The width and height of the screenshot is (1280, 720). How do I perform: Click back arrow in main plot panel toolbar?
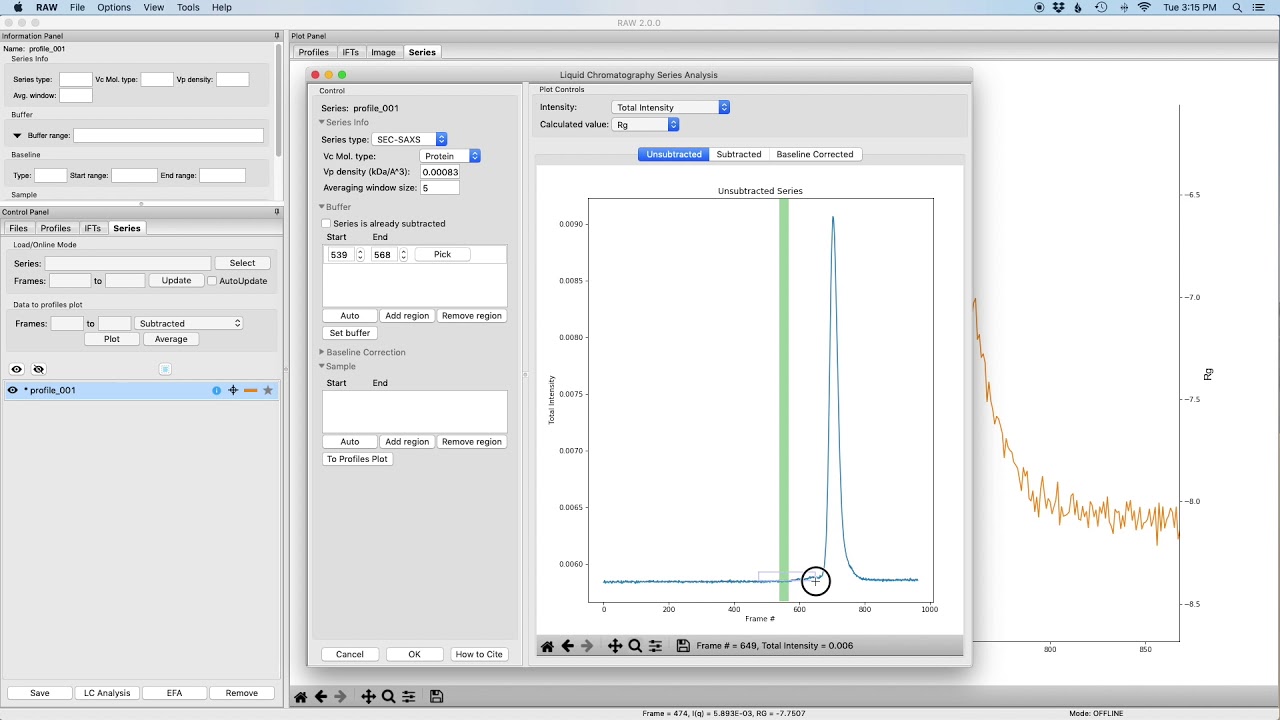[x=320, y=697]
